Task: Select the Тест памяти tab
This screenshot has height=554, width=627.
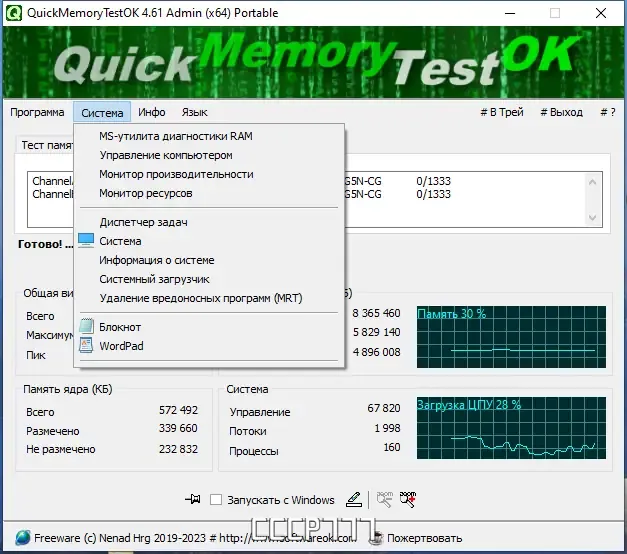Action: point(45,145)
